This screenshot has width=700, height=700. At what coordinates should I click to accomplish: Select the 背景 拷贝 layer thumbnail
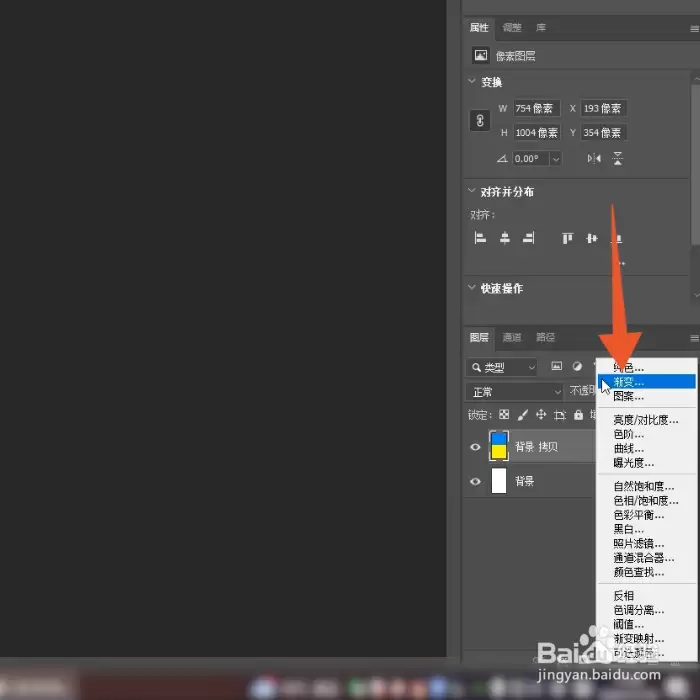pyautogui.click(x=499, y=446)
